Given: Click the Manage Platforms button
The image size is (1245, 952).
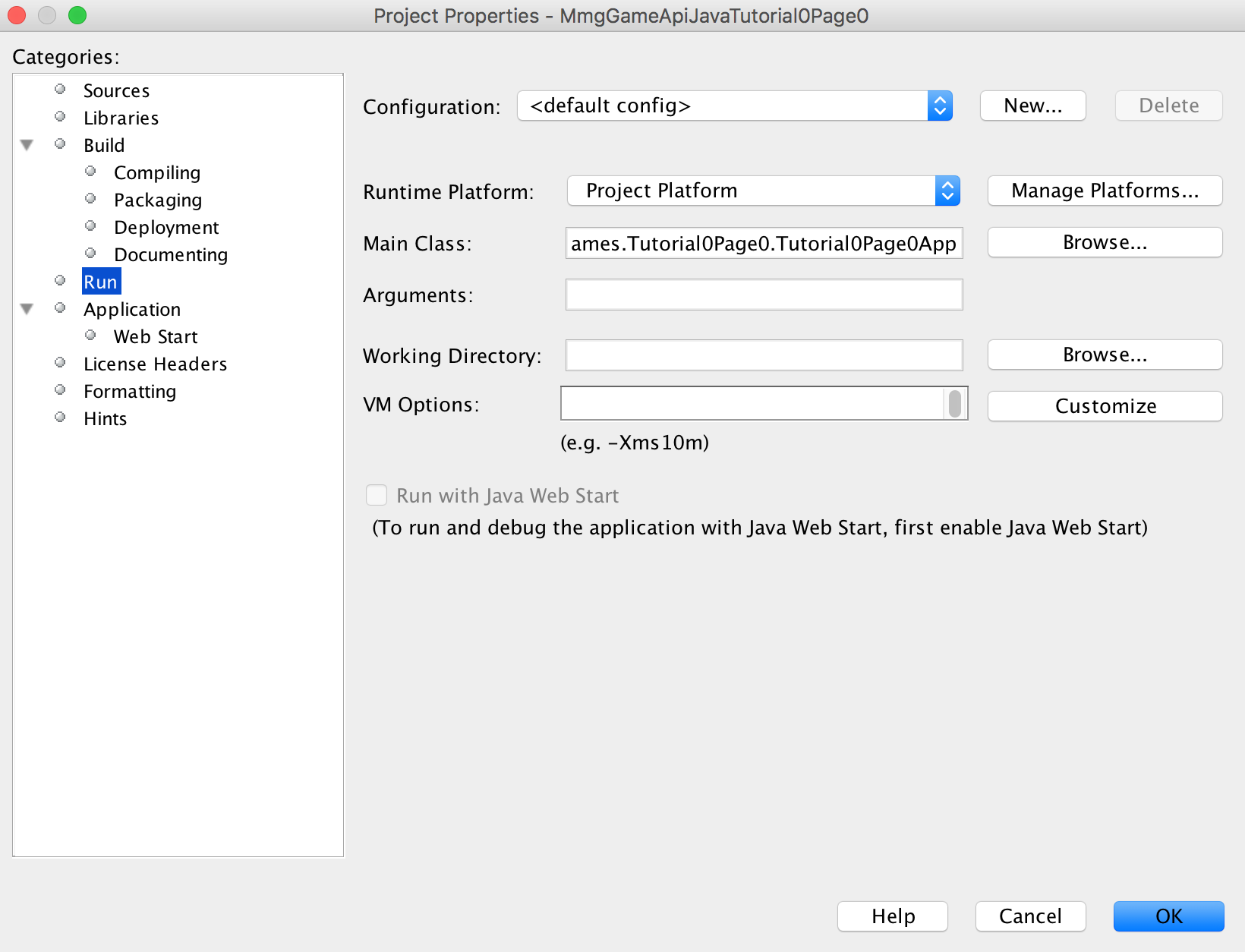Looking at the screenshot, I should (x=1105, y=191).
